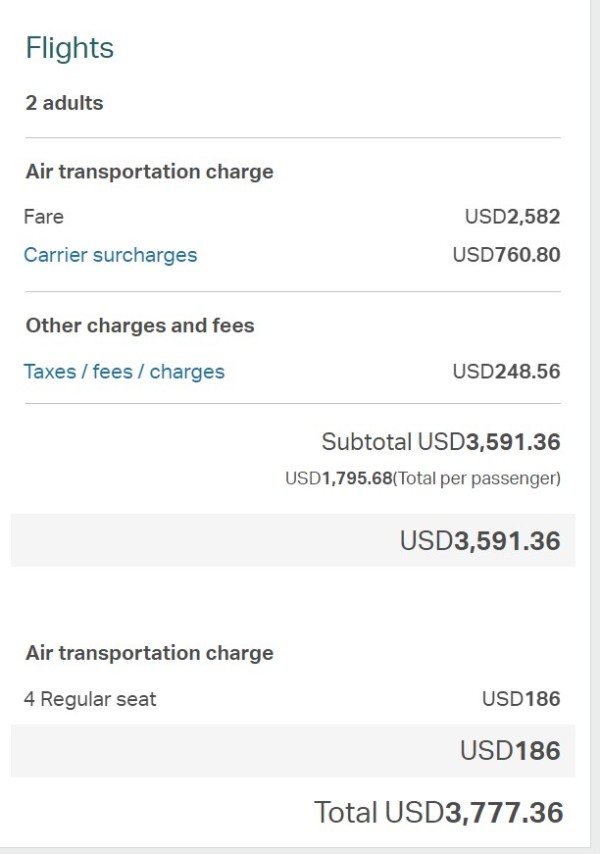This screenshot has height=854, width=600.
Task: Click the USD1,795.68 total per passenger text
Action: click(x=422, y=479)
